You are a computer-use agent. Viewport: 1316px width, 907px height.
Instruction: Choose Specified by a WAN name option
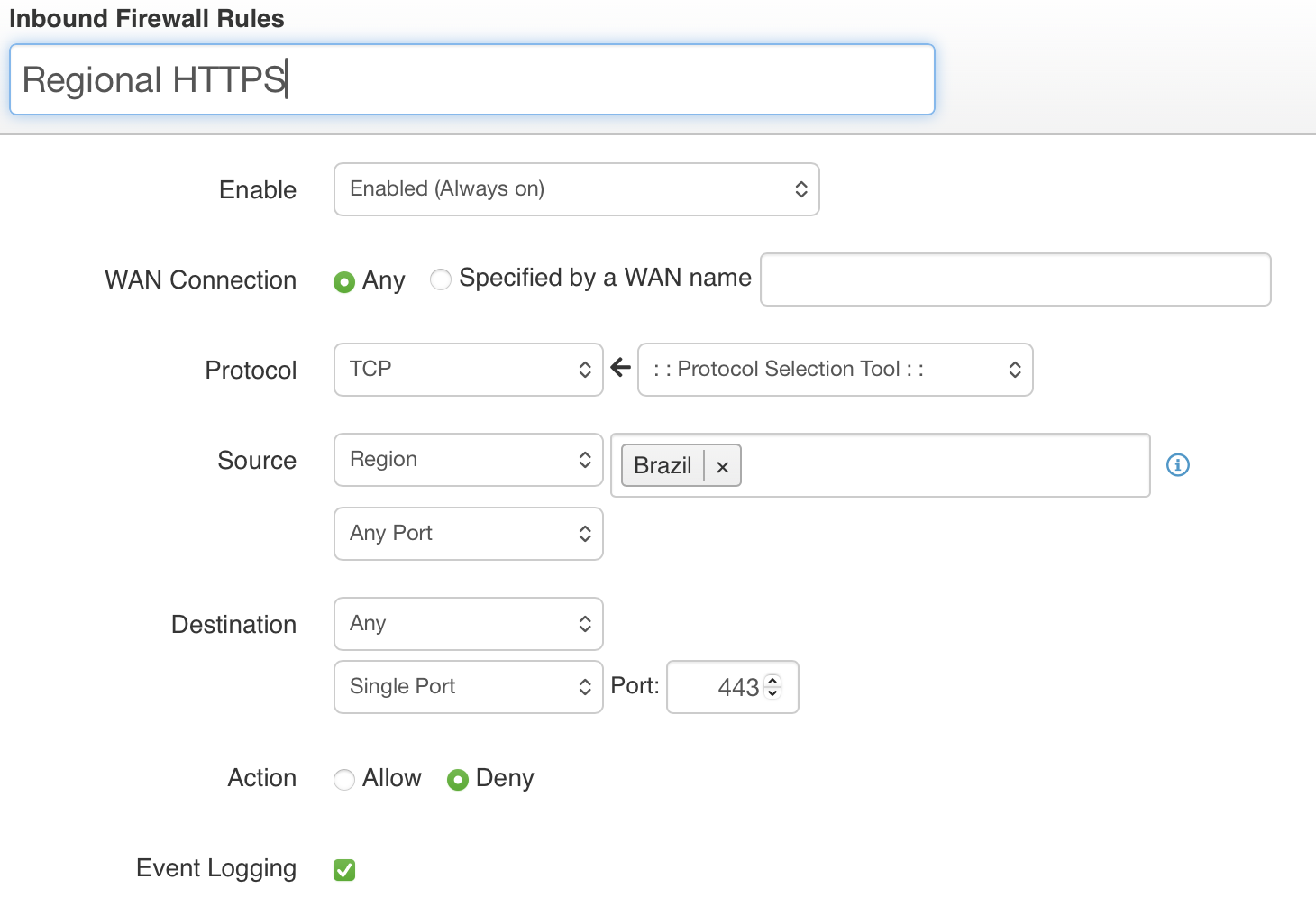click(x=441, y=280)
